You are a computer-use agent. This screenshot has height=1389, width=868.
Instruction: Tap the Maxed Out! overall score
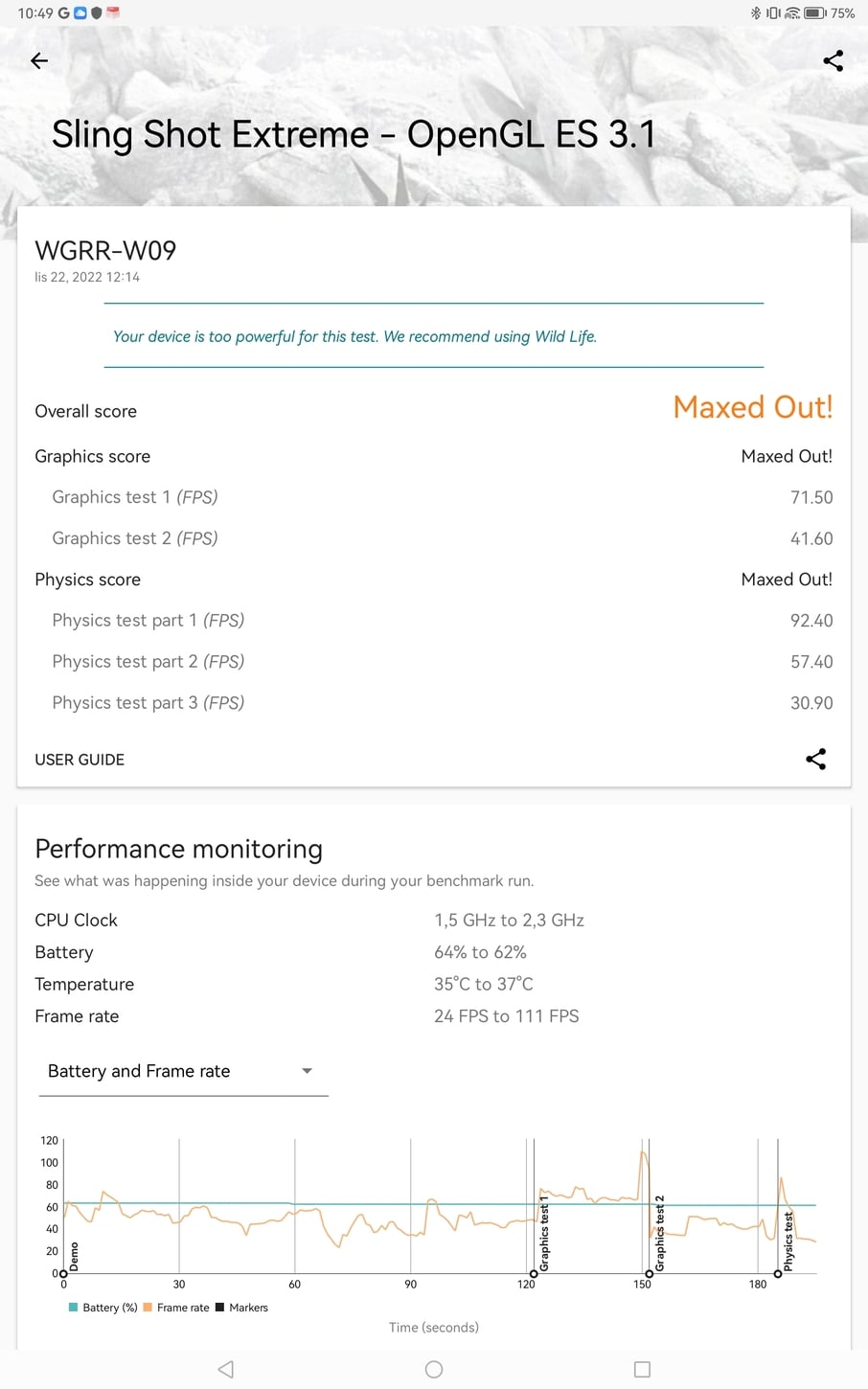click(752, 407)
